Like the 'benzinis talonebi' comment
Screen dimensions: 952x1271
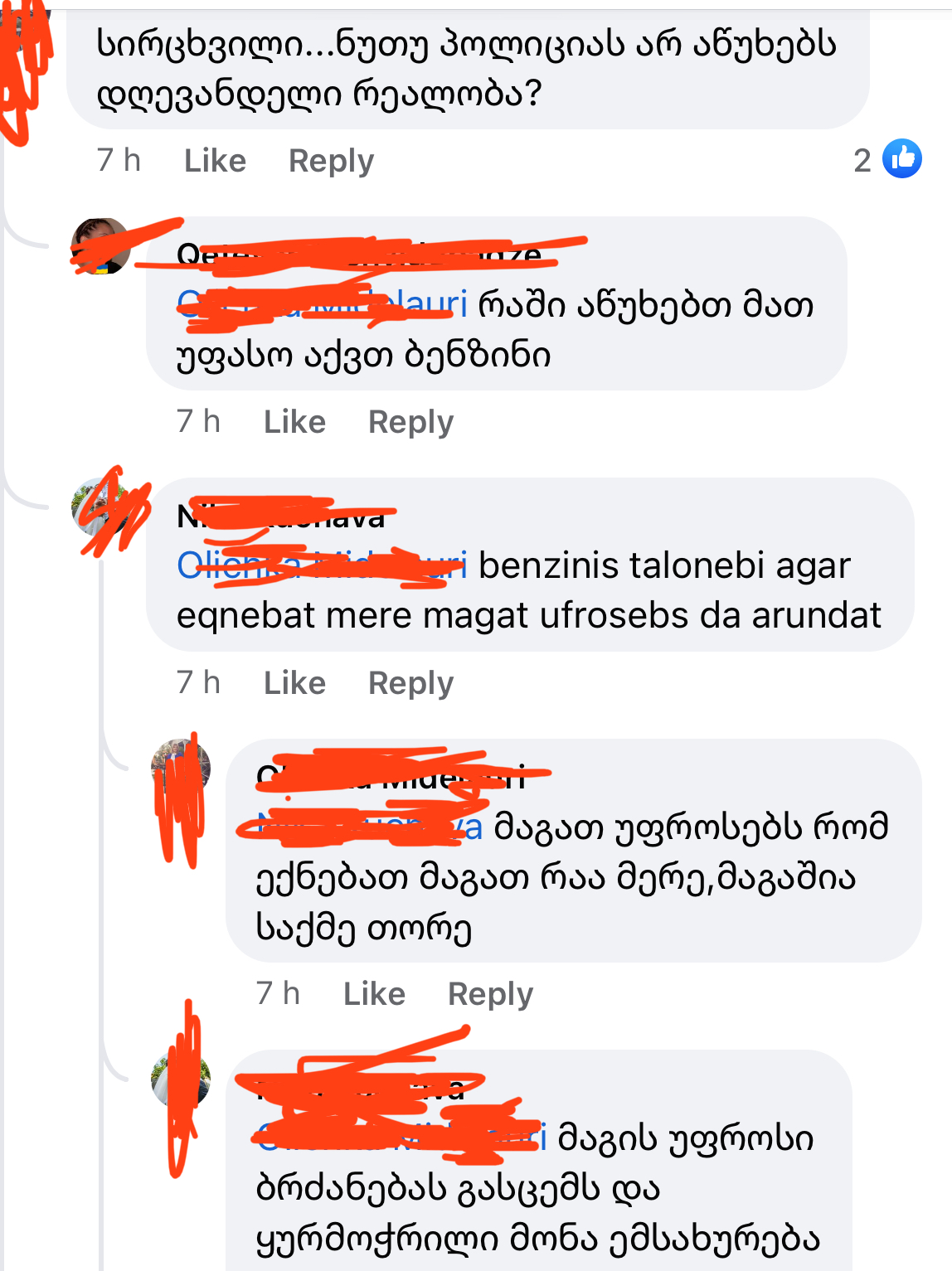tap(294, 682)
